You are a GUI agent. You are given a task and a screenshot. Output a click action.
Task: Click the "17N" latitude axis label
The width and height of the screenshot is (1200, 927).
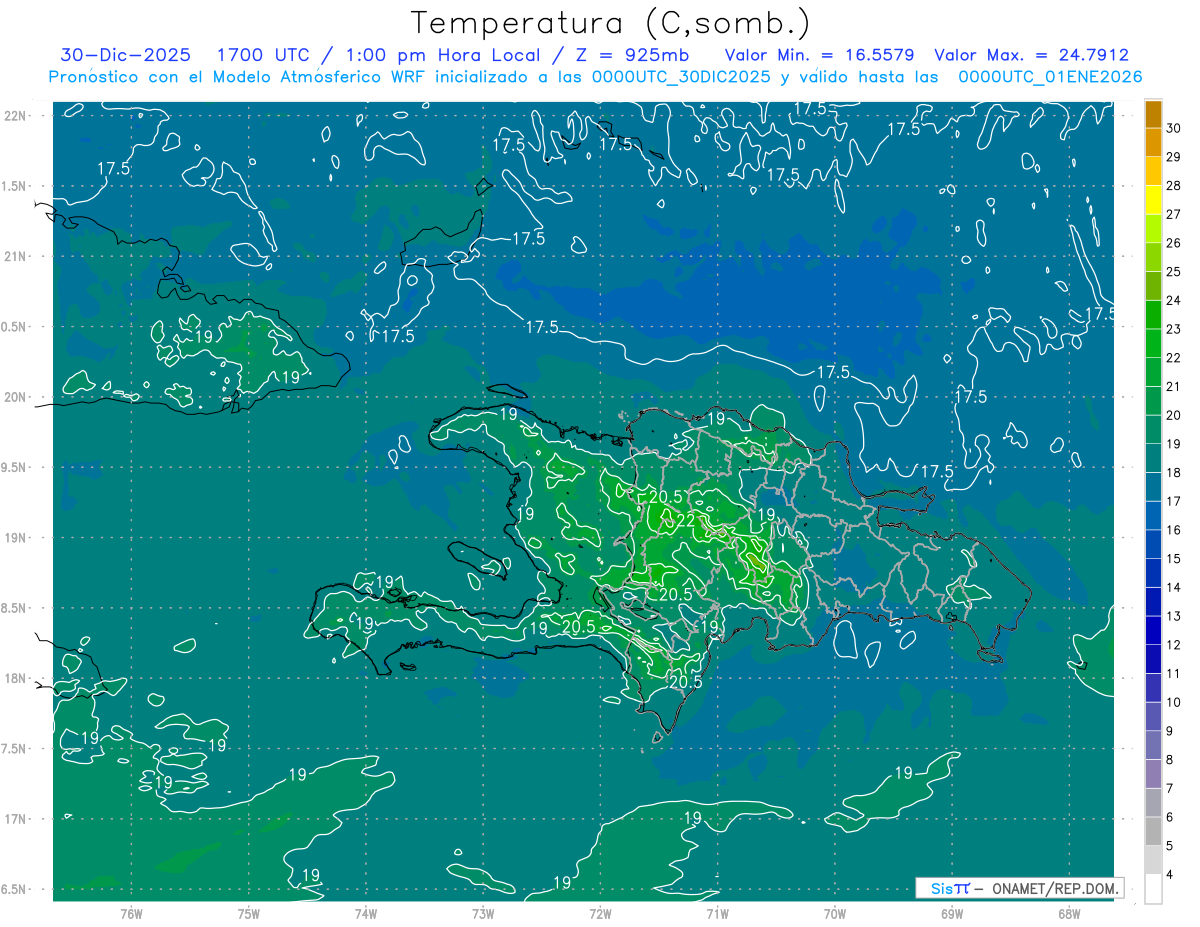point(15,819)
